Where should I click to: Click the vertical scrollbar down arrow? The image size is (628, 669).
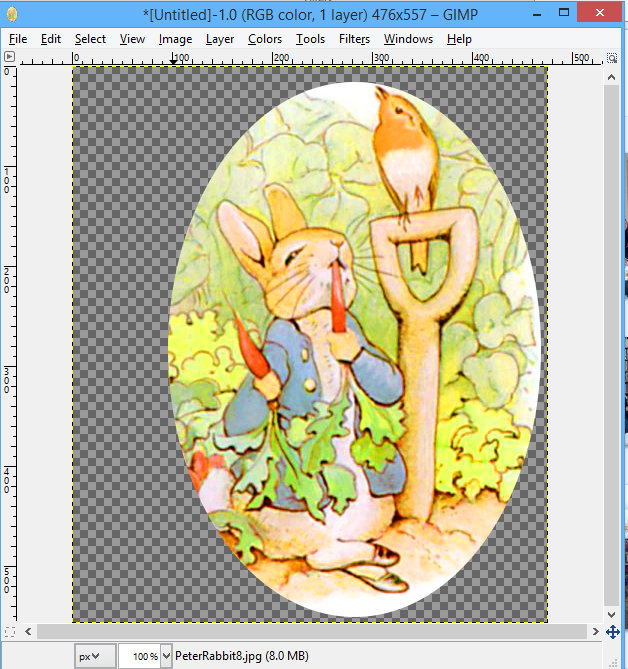(611, 615)
